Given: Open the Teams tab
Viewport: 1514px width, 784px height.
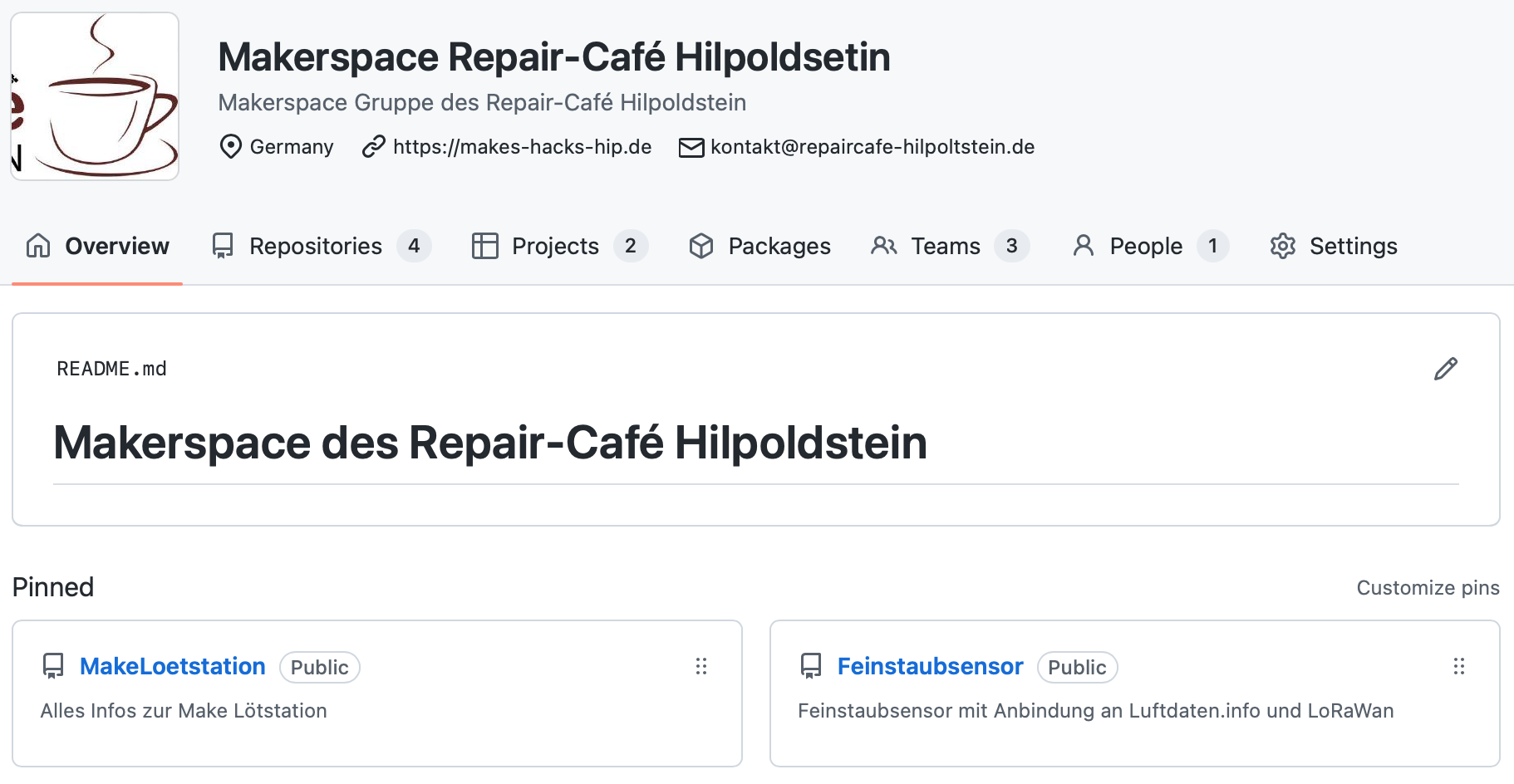Looking at the screenshot, I should 950,246.
